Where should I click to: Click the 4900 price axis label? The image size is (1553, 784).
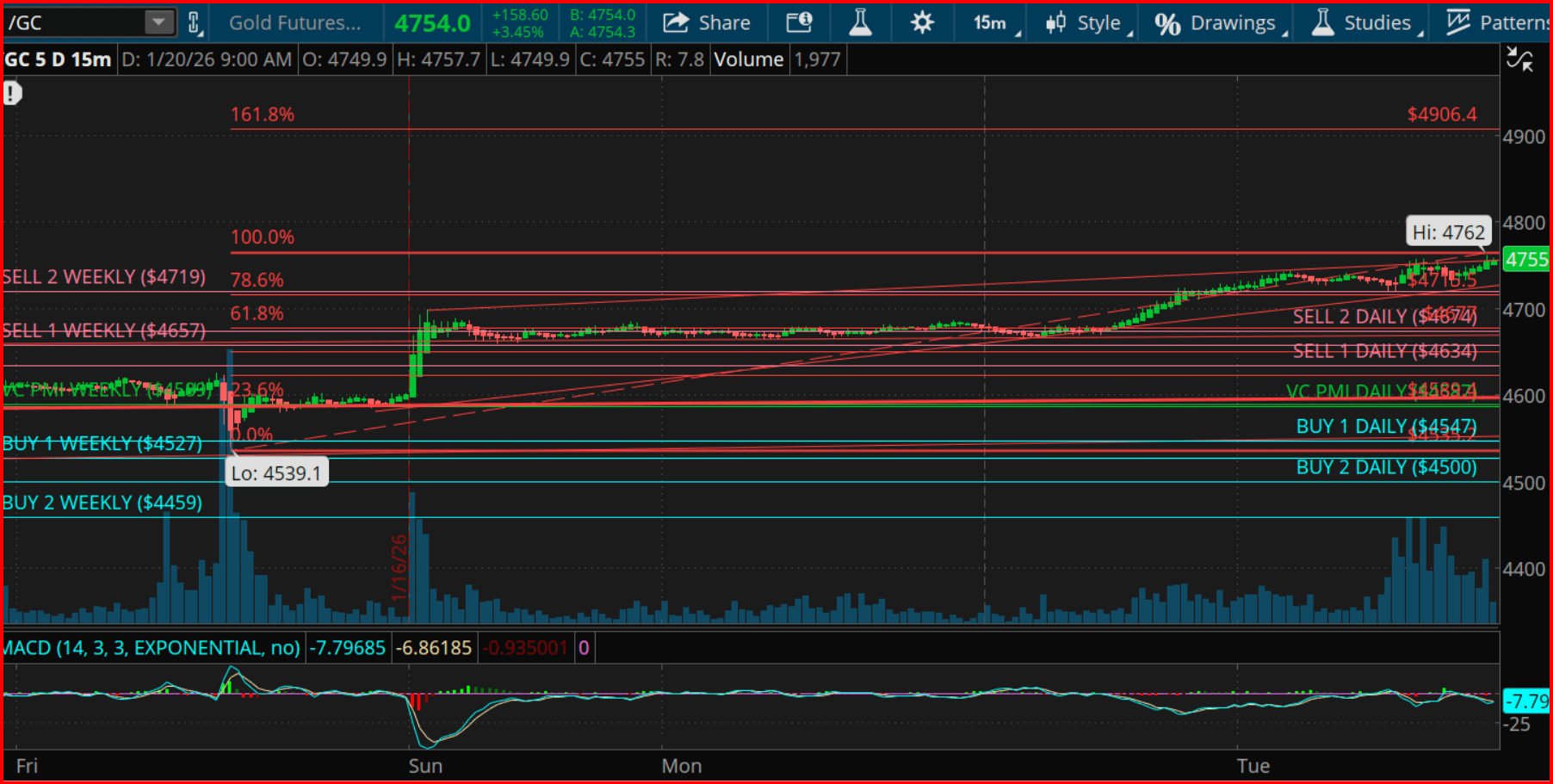pos(1524,137)
